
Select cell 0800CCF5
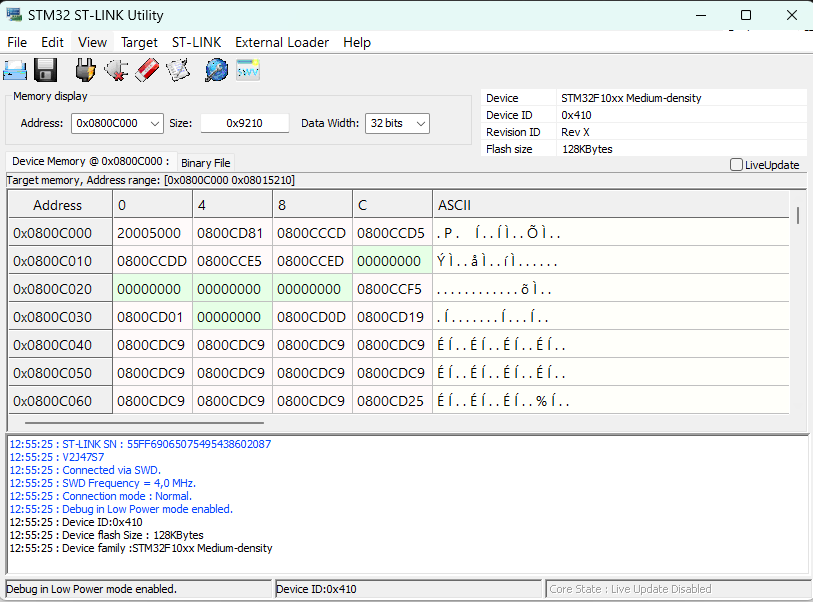pos(393,289)
